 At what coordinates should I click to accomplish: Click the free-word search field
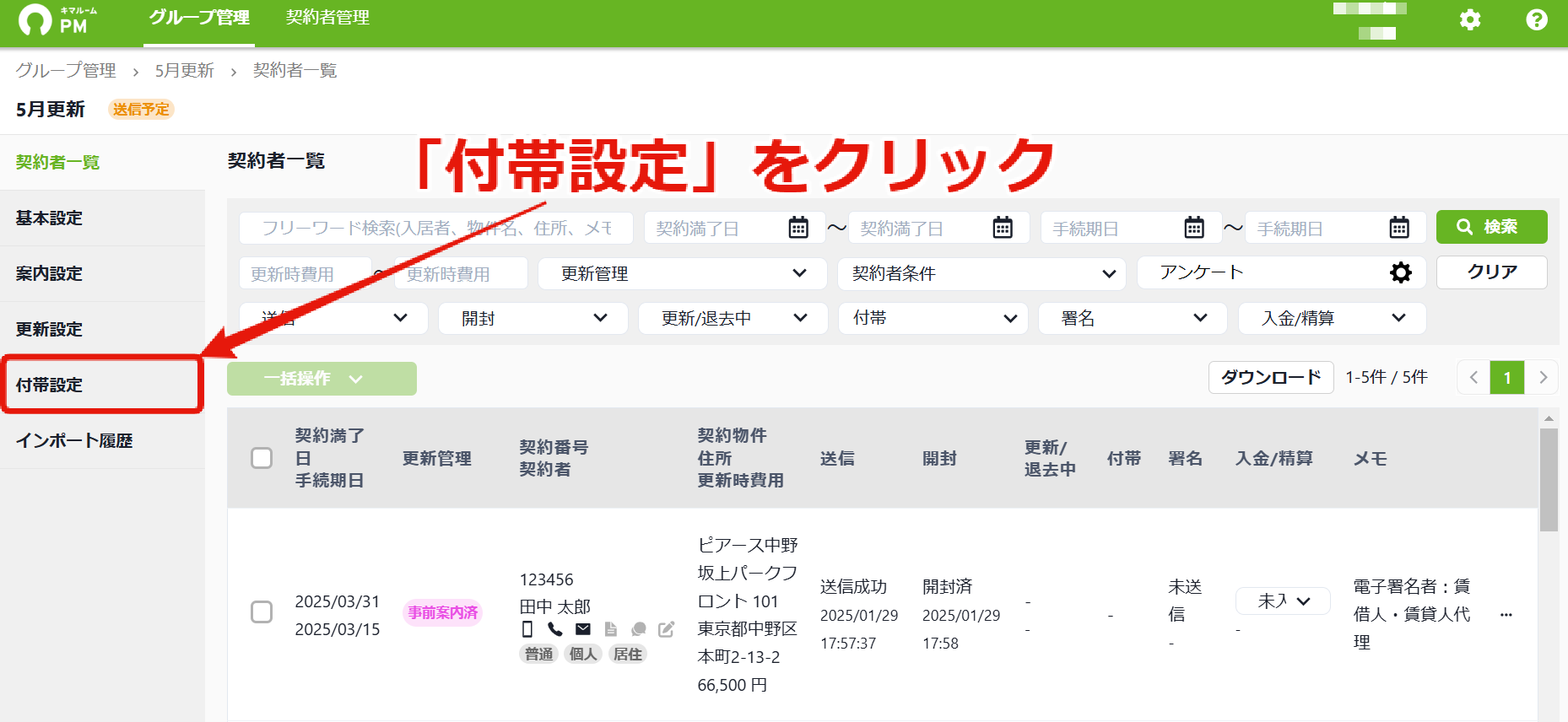click(436, 228)
